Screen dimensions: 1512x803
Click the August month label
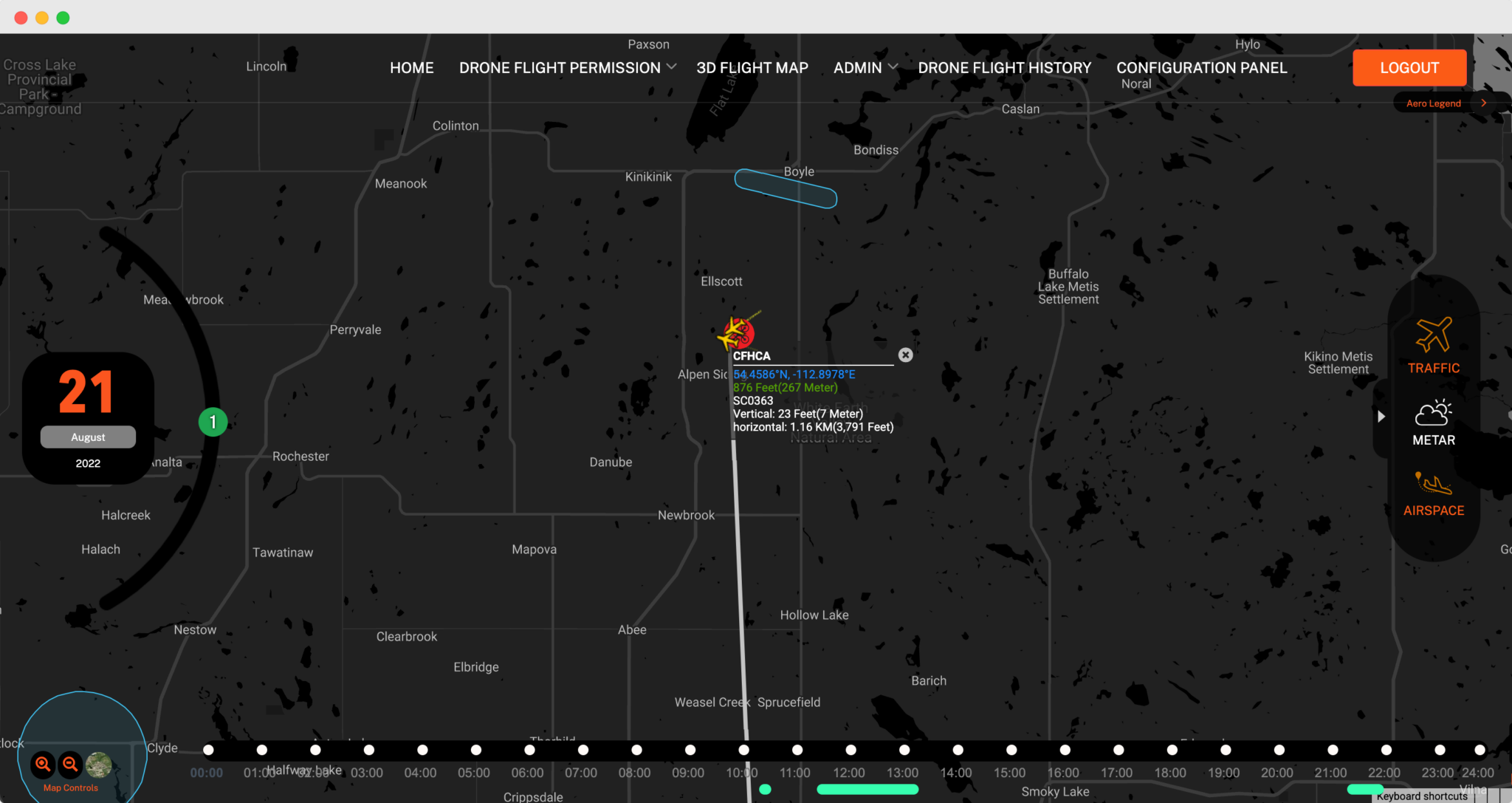tap(88, 437)
